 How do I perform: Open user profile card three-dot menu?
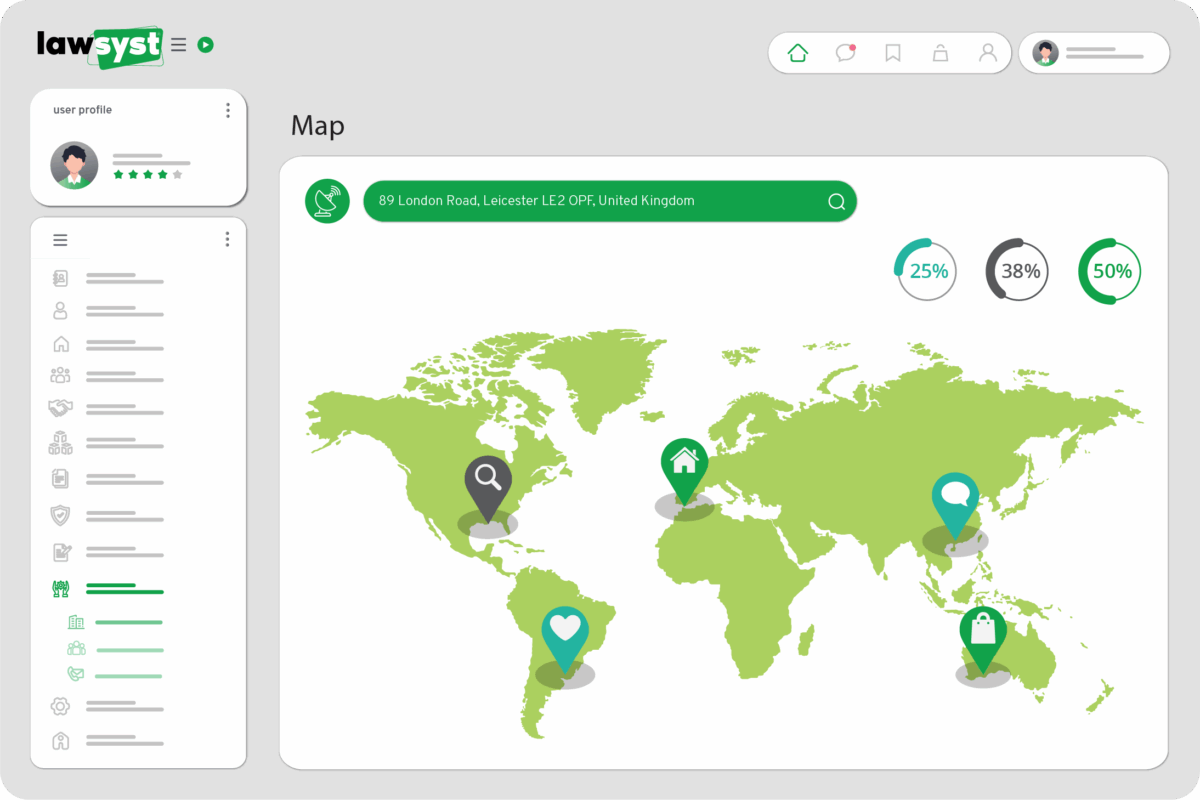coord(228,110)
